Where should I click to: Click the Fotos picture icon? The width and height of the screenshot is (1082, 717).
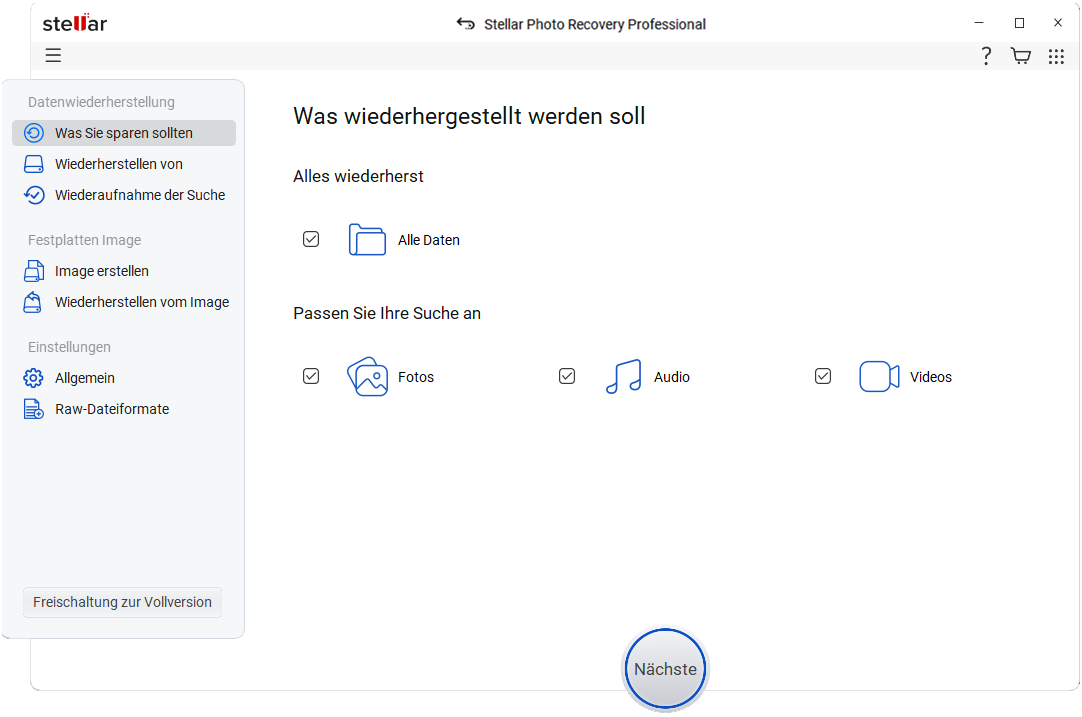click(367, 376)
